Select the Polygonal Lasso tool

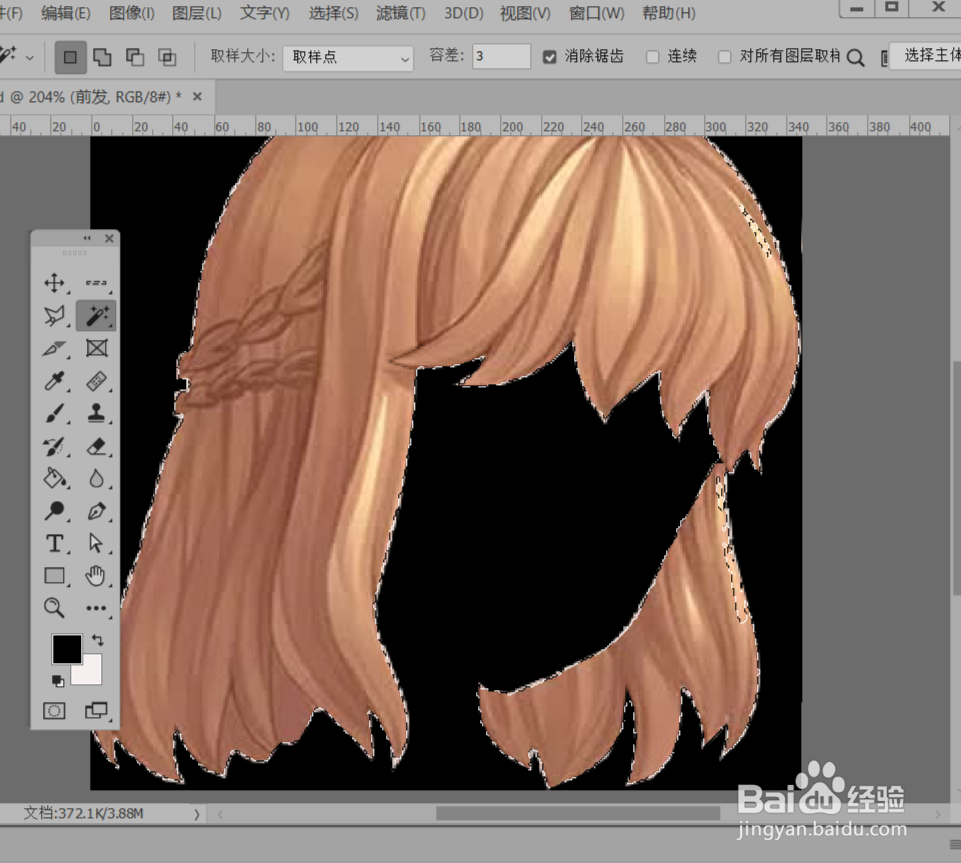[55, 316]
